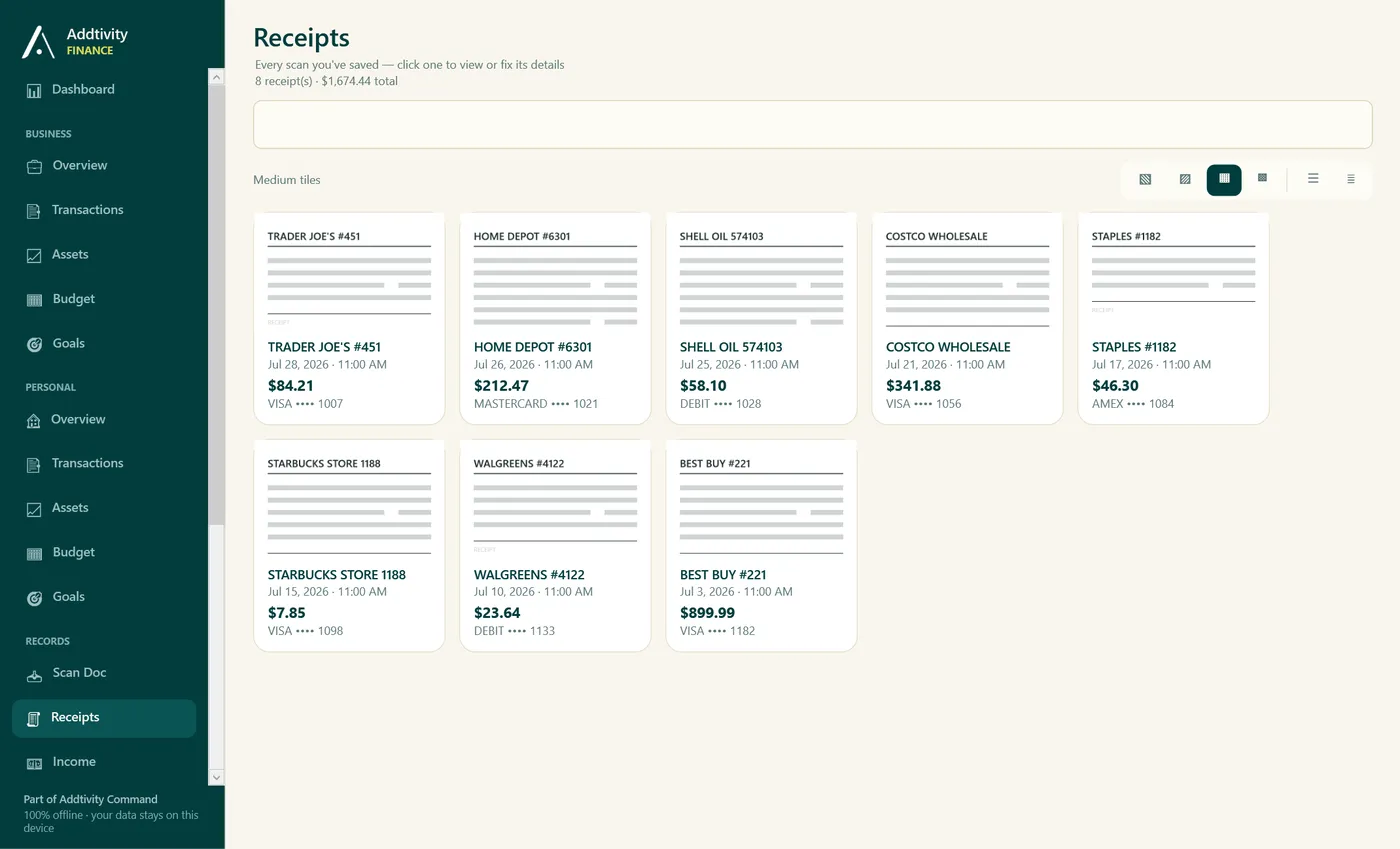Click the $899.99 Best Buy amount
Screen dimensions: 1400x849
(707, 613)
